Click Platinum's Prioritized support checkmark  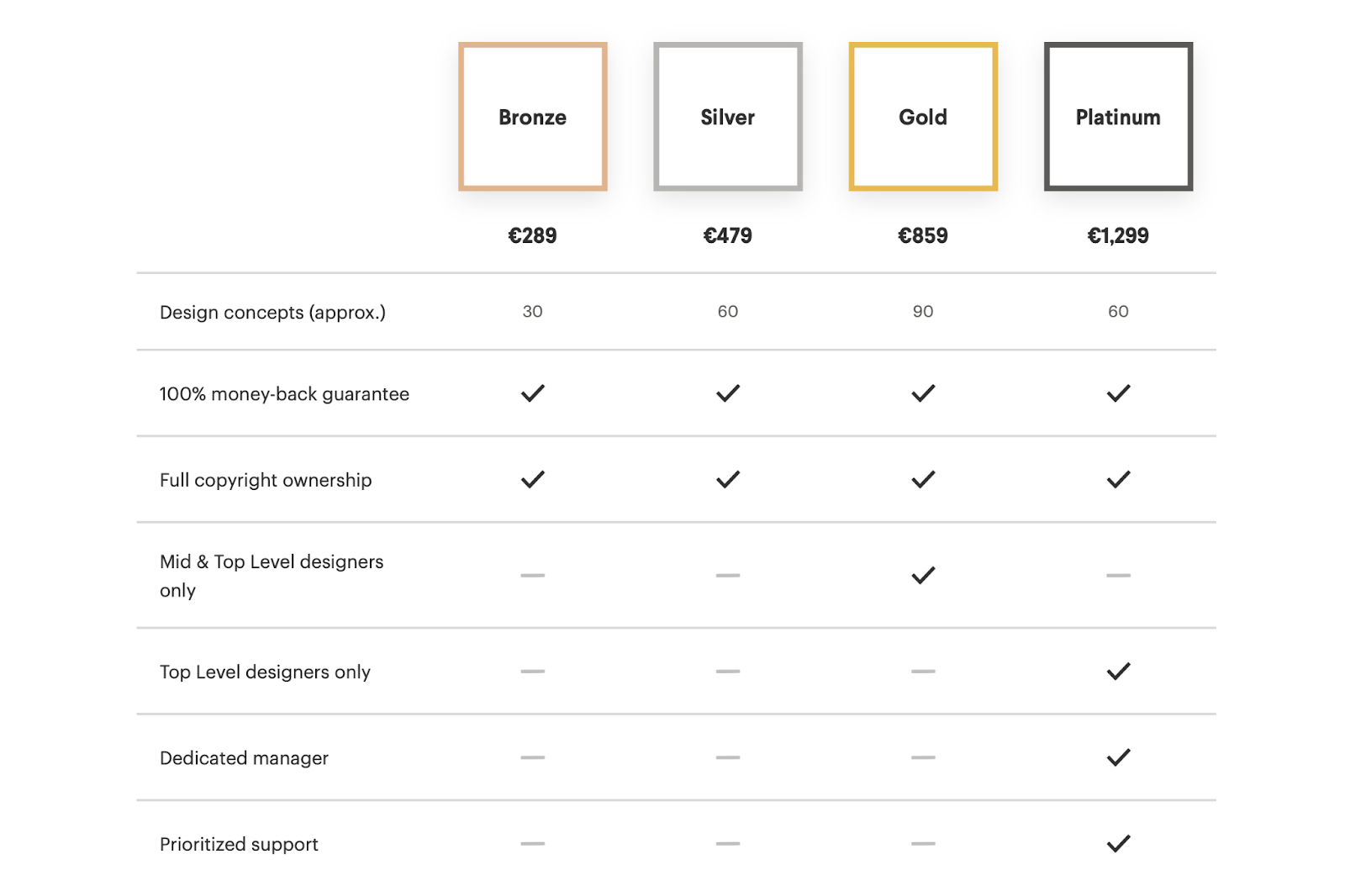tap(1118, 843)
